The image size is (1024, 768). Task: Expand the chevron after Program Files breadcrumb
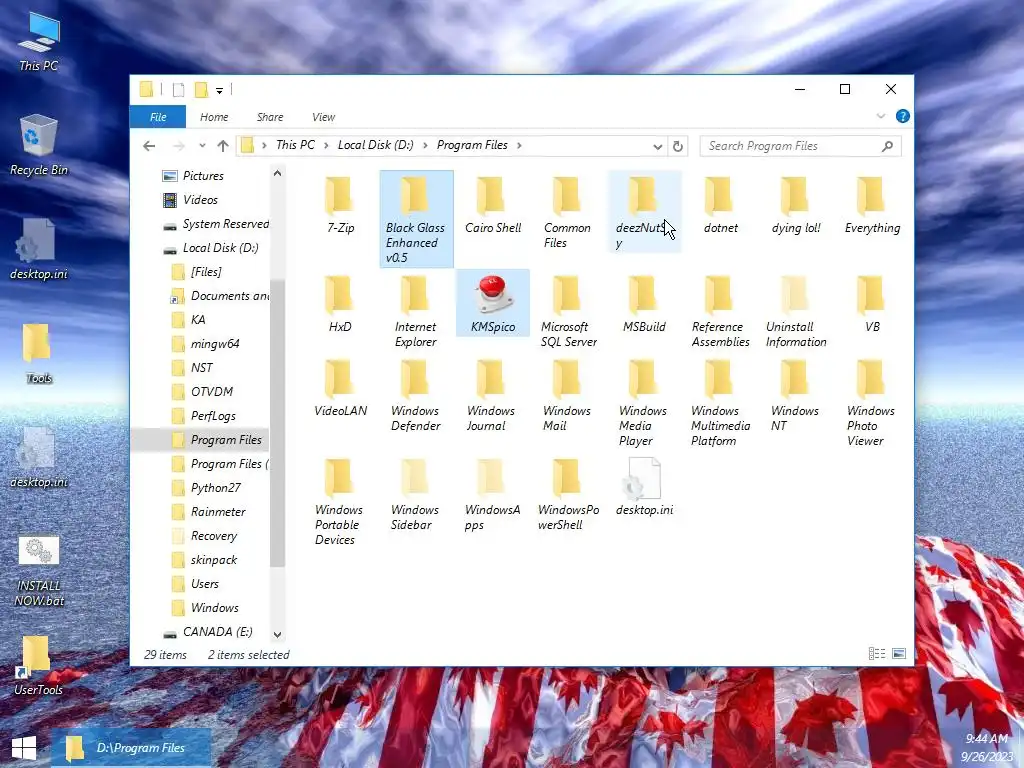click(520, 145)
